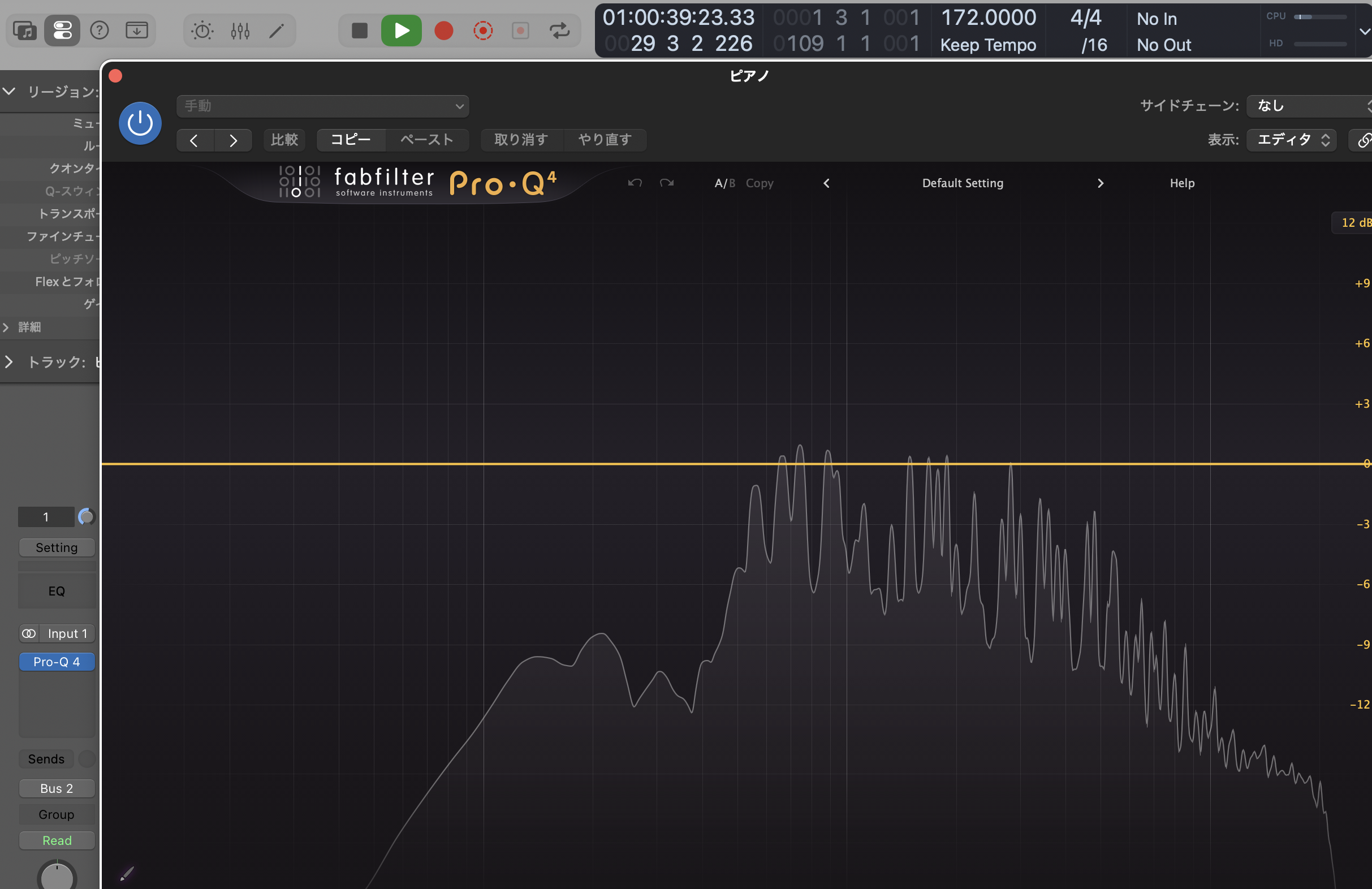1372x889 pixels.
Task: Open the Input 1 slot
Action: click(67, 633)
